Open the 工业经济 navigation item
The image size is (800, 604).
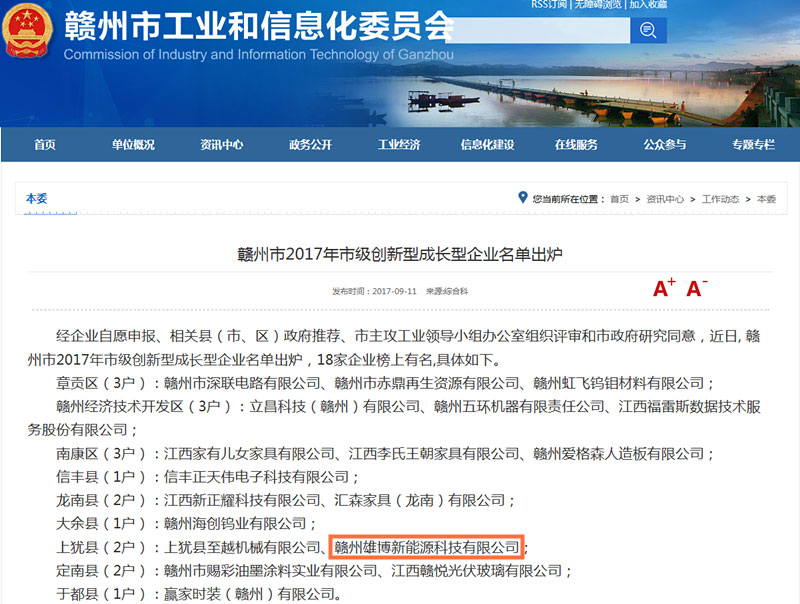[x=399, y=145]
